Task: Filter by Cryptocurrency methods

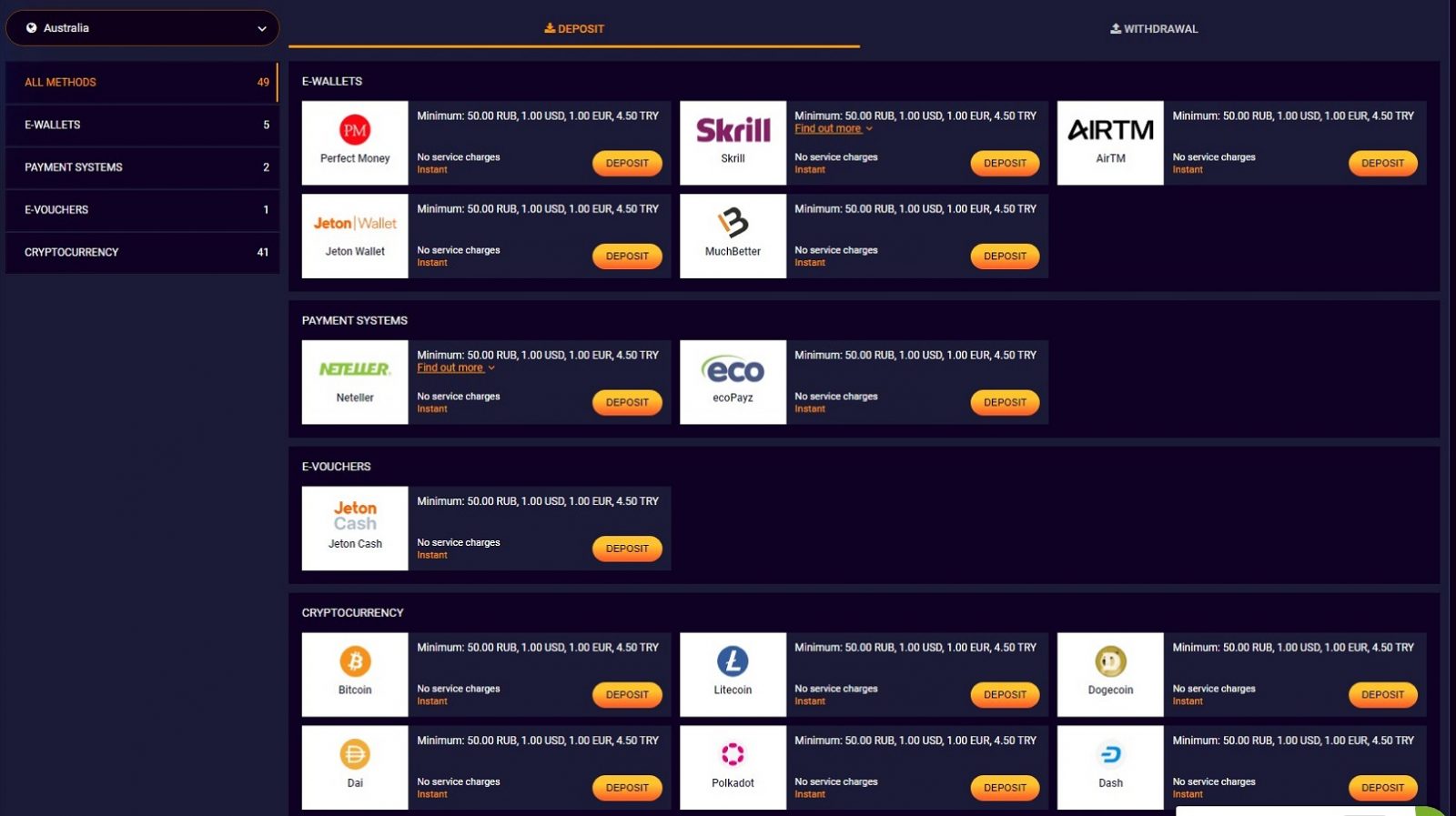Action: 143,252
